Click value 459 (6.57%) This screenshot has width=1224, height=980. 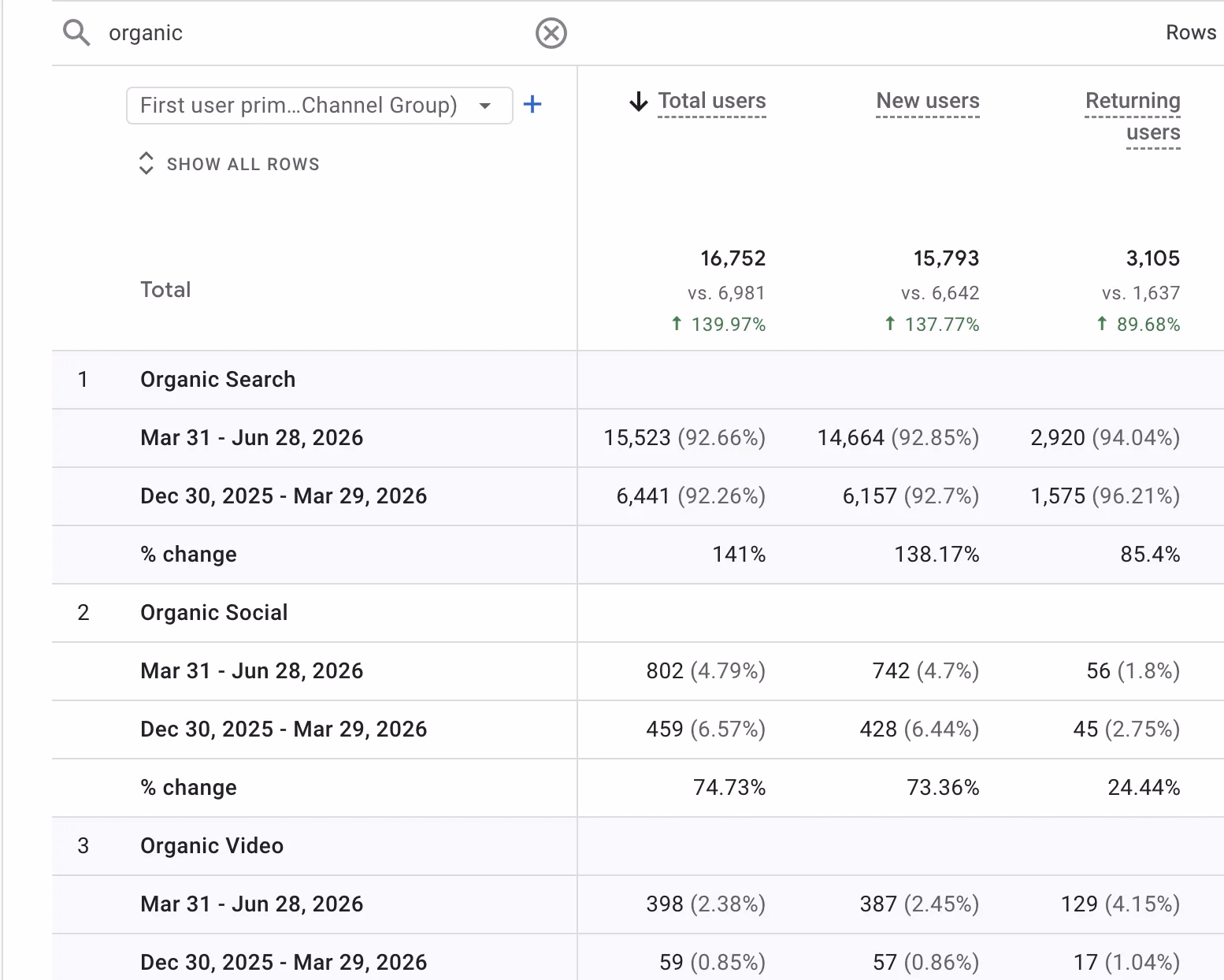point(706,729)
